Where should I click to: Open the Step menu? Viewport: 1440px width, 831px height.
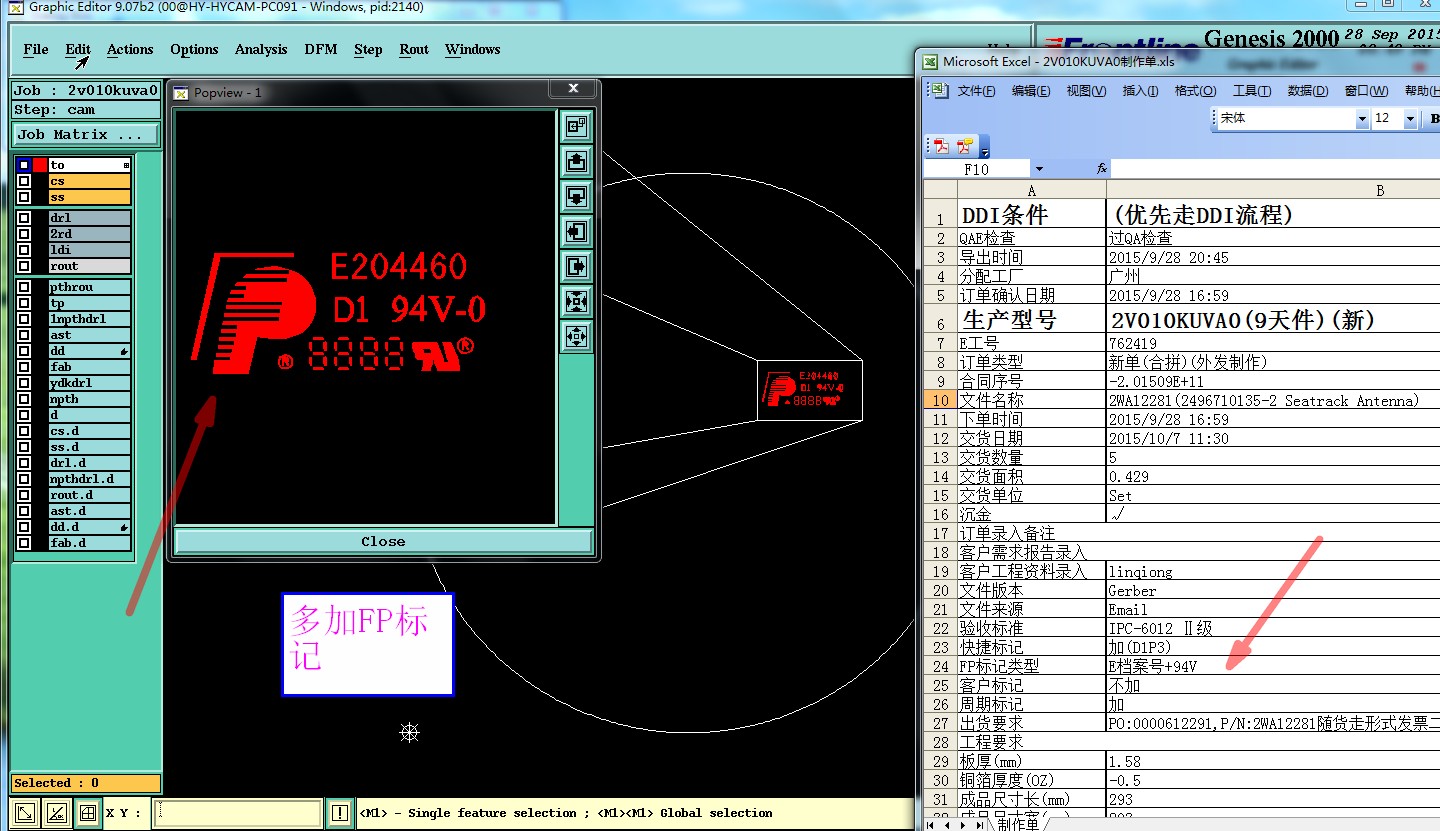pyautogui.click(x=368, y=49)
